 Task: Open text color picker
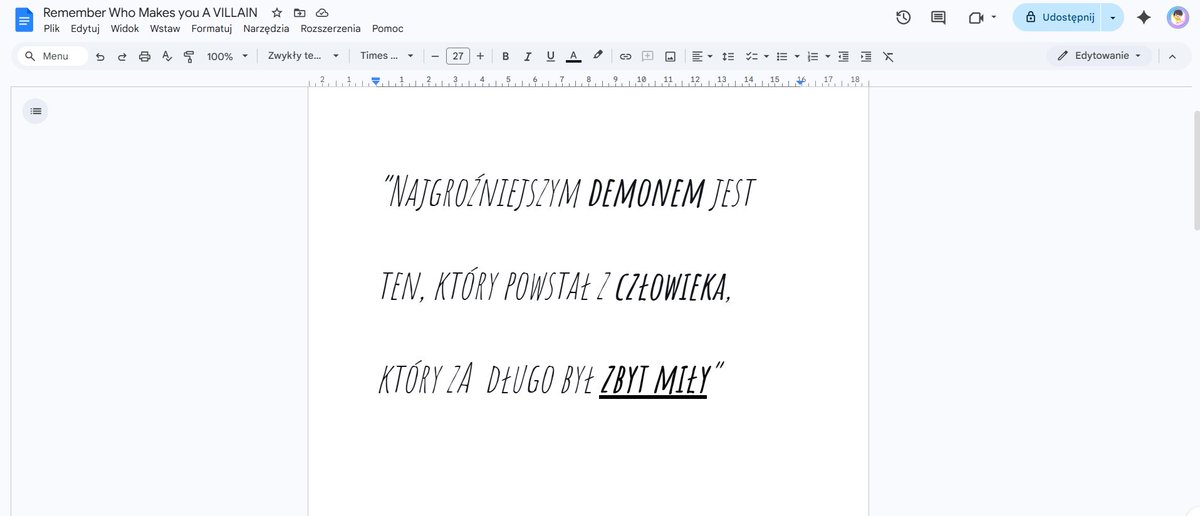pos(573,56)
